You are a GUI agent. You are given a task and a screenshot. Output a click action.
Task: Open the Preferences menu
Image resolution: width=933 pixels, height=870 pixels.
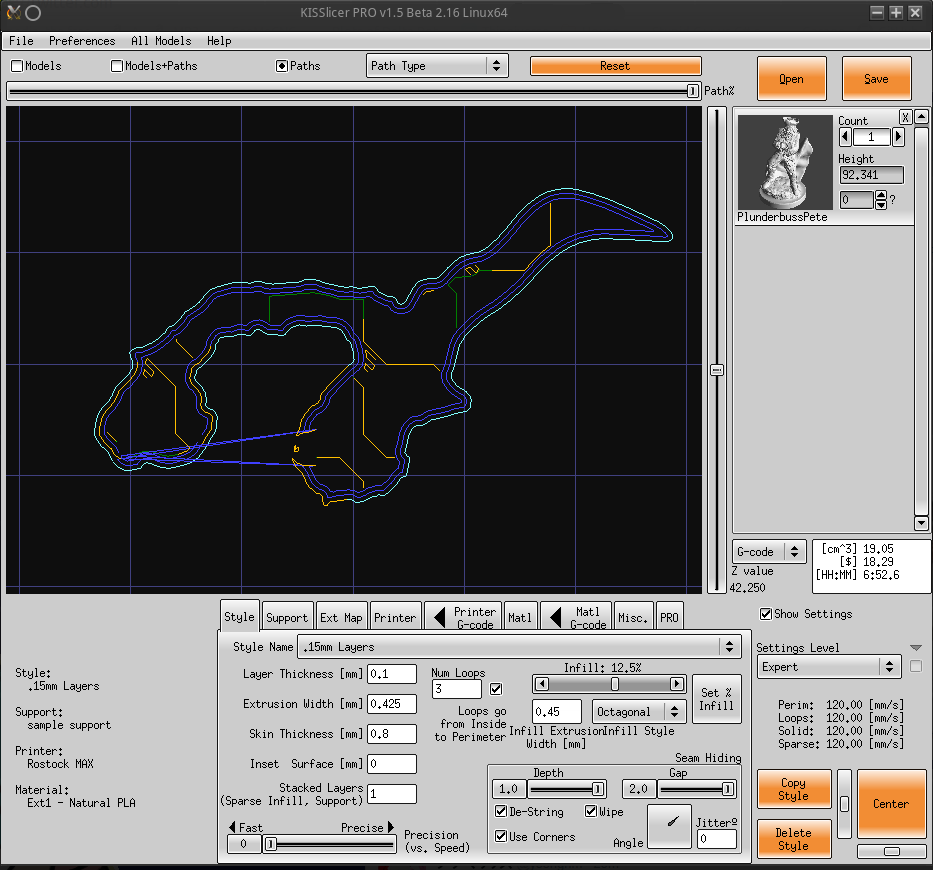[x=82, y=41]
